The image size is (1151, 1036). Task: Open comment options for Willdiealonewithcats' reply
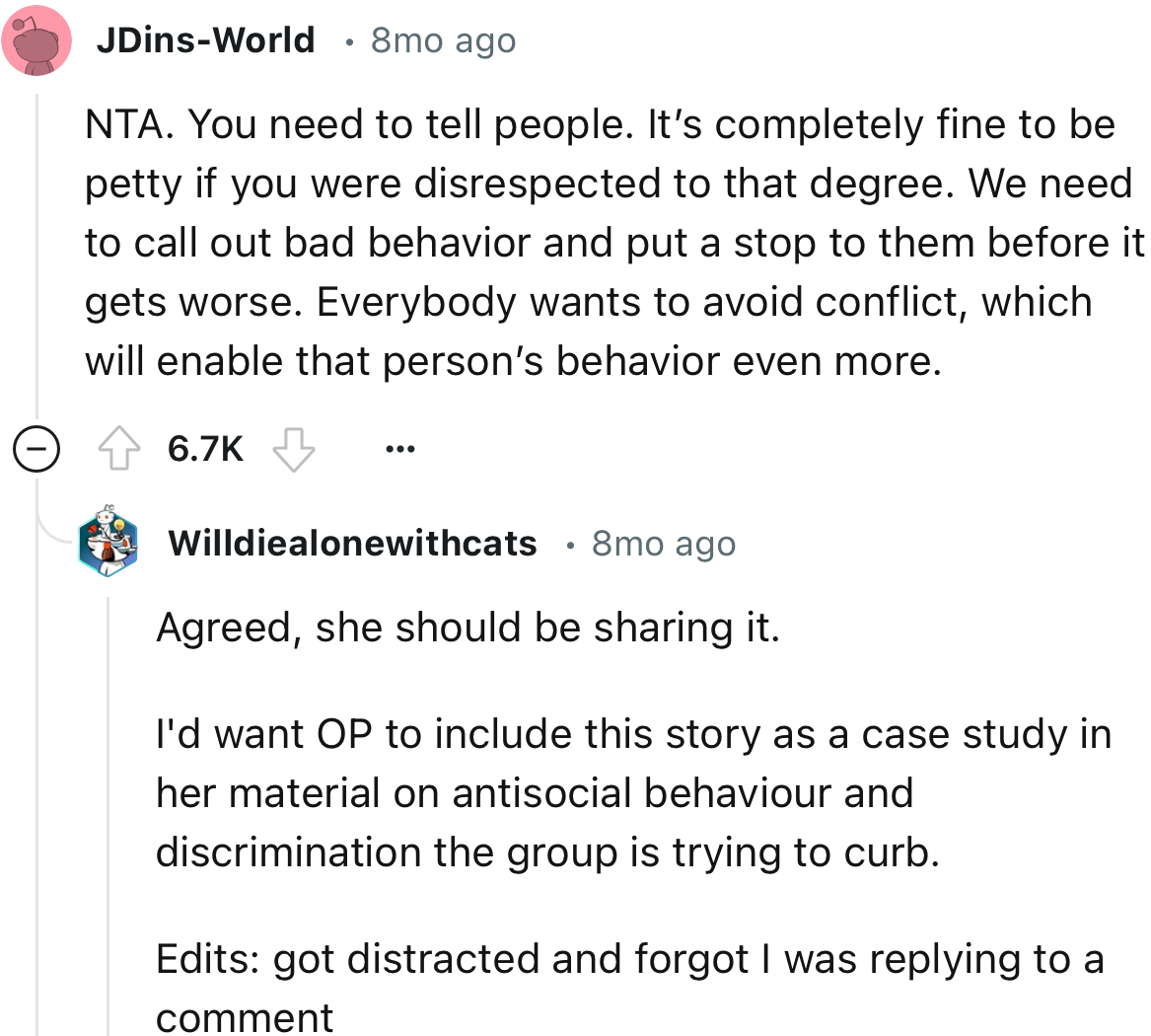point(400,448)
